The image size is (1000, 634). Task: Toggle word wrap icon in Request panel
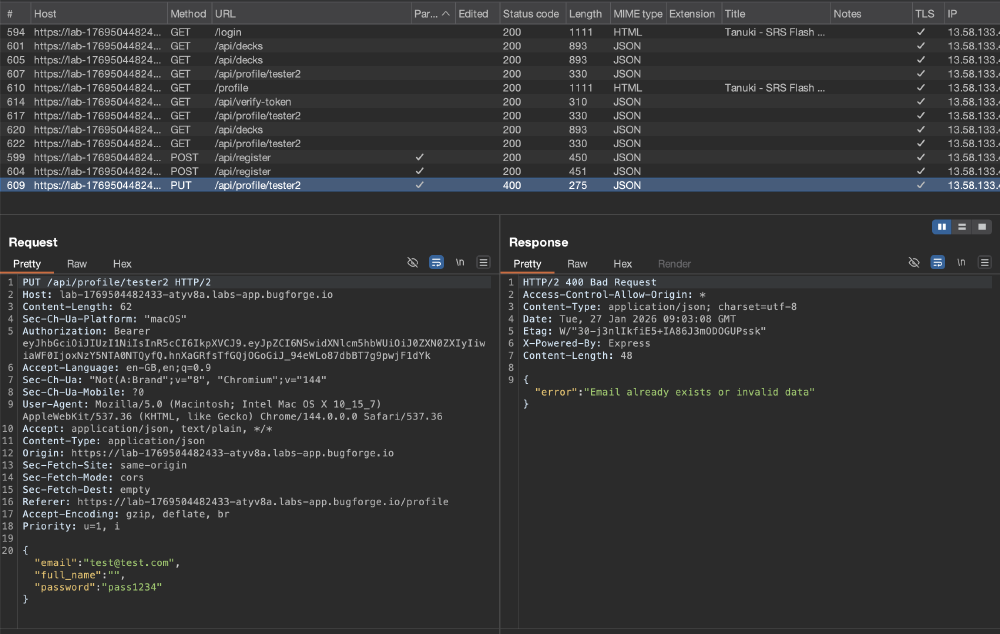pyautogui.click(x=436, y=262)
